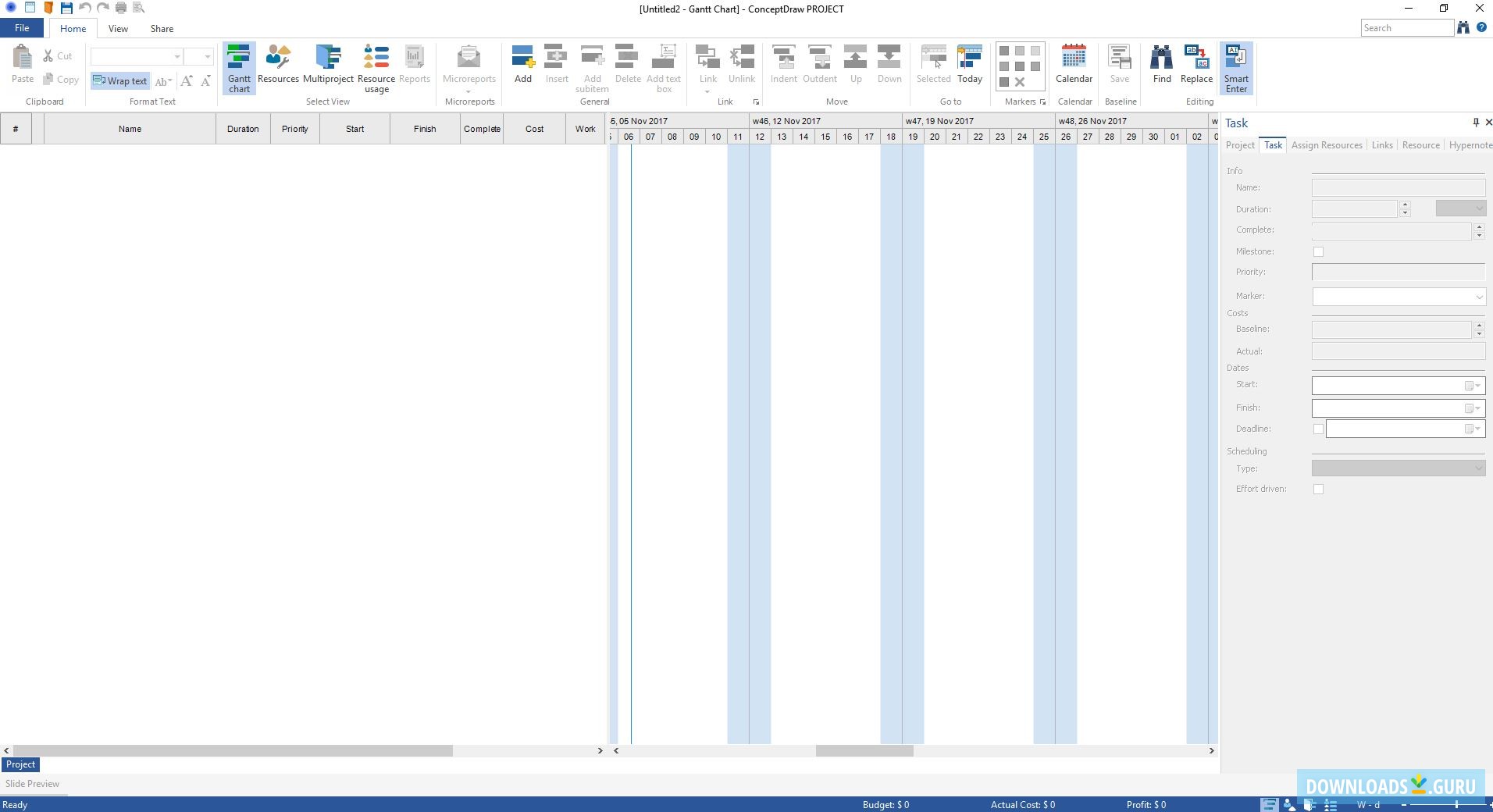1493x812 pixels.
Task: Open the Slide Preview panel
Action: tap(32, 784)
